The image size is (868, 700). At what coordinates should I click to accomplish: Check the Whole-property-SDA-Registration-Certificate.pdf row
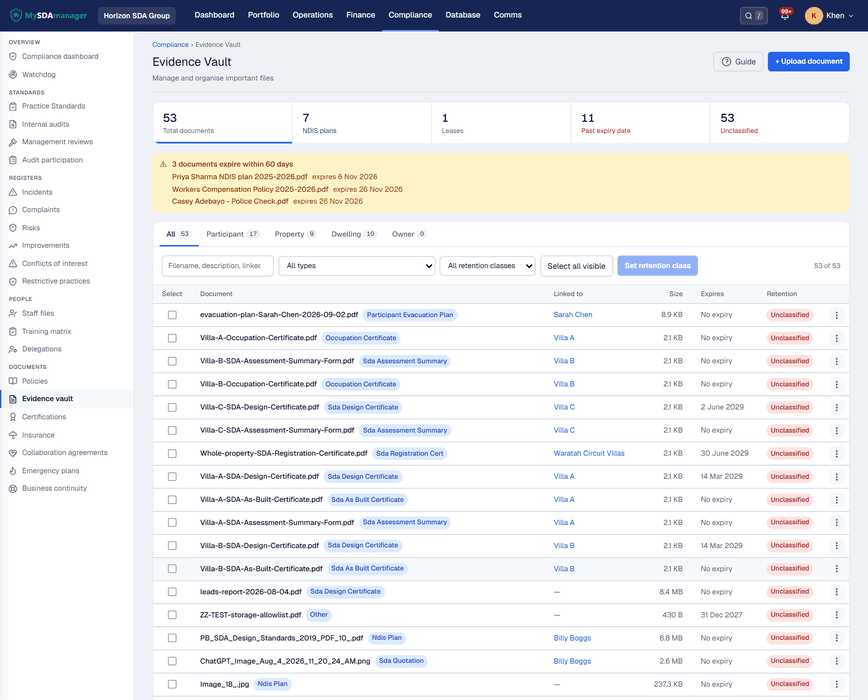point(172,454)
